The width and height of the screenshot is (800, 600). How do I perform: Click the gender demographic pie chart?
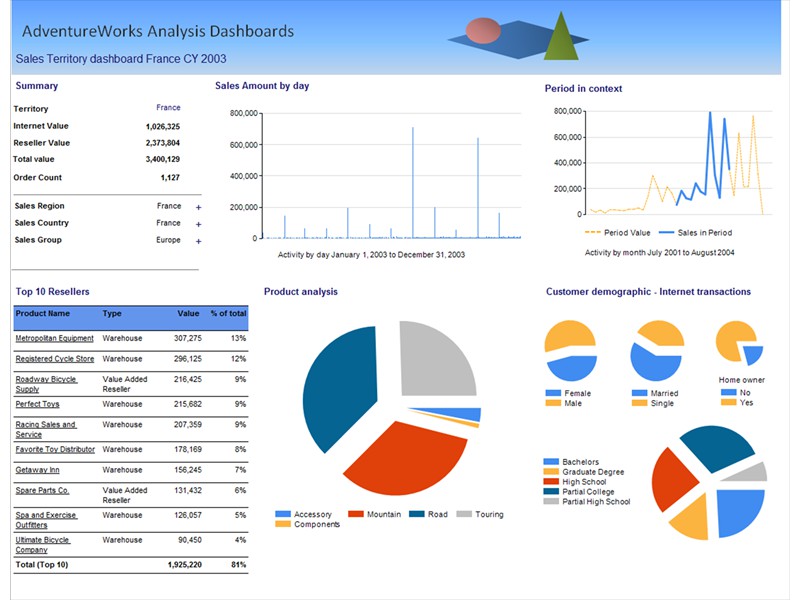tap(571, 351)
